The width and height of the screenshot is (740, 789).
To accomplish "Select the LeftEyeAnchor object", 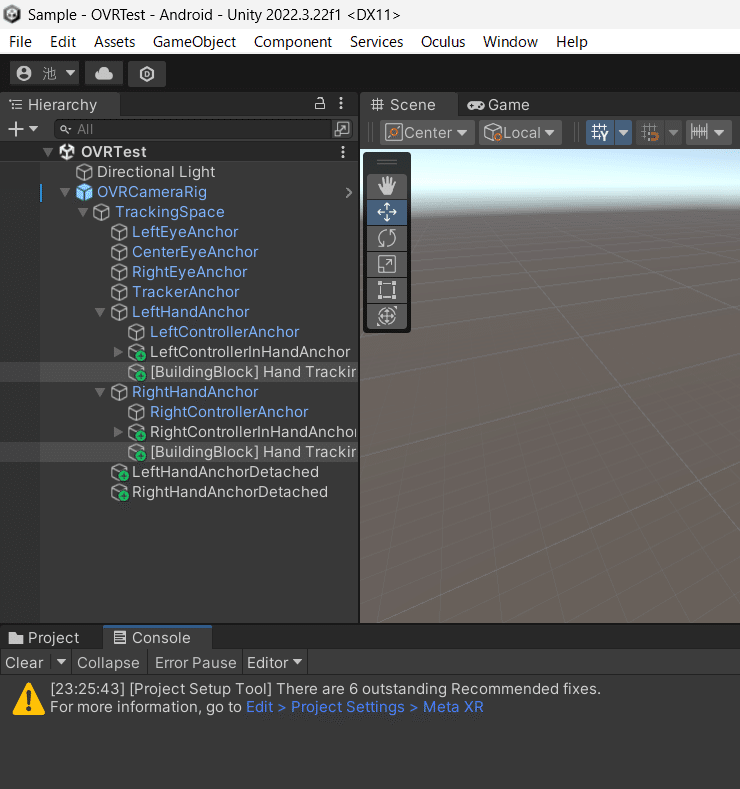I will tap(185, 232).
